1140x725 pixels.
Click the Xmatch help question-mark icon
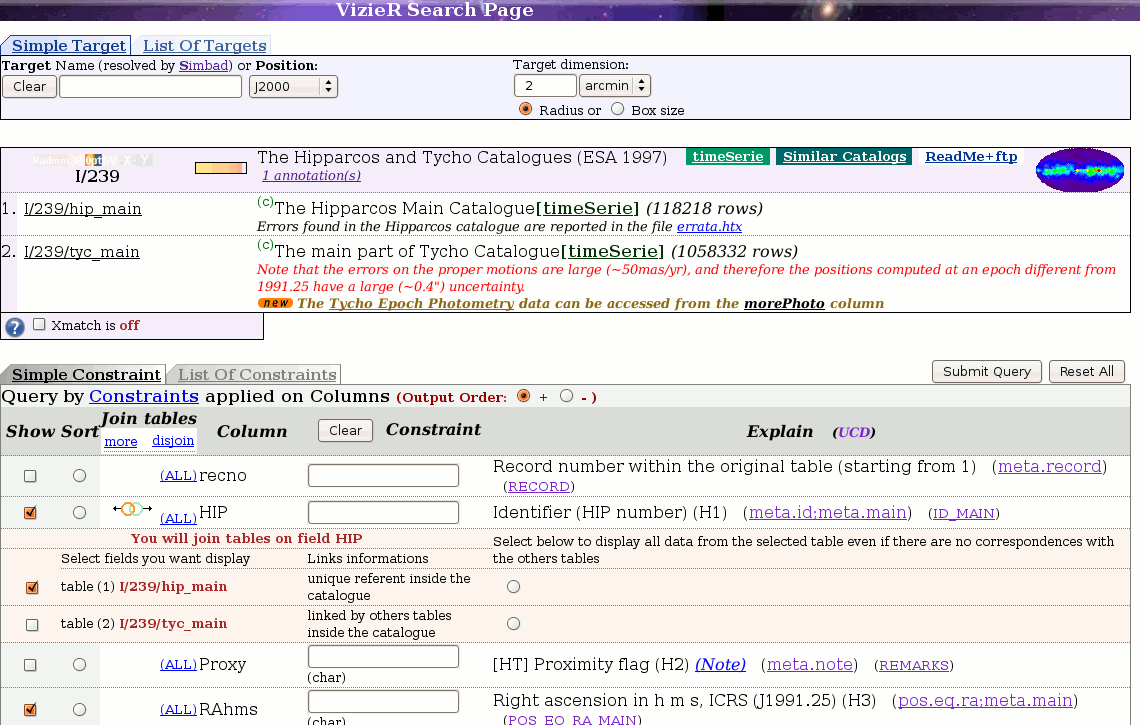coord(15,327)
